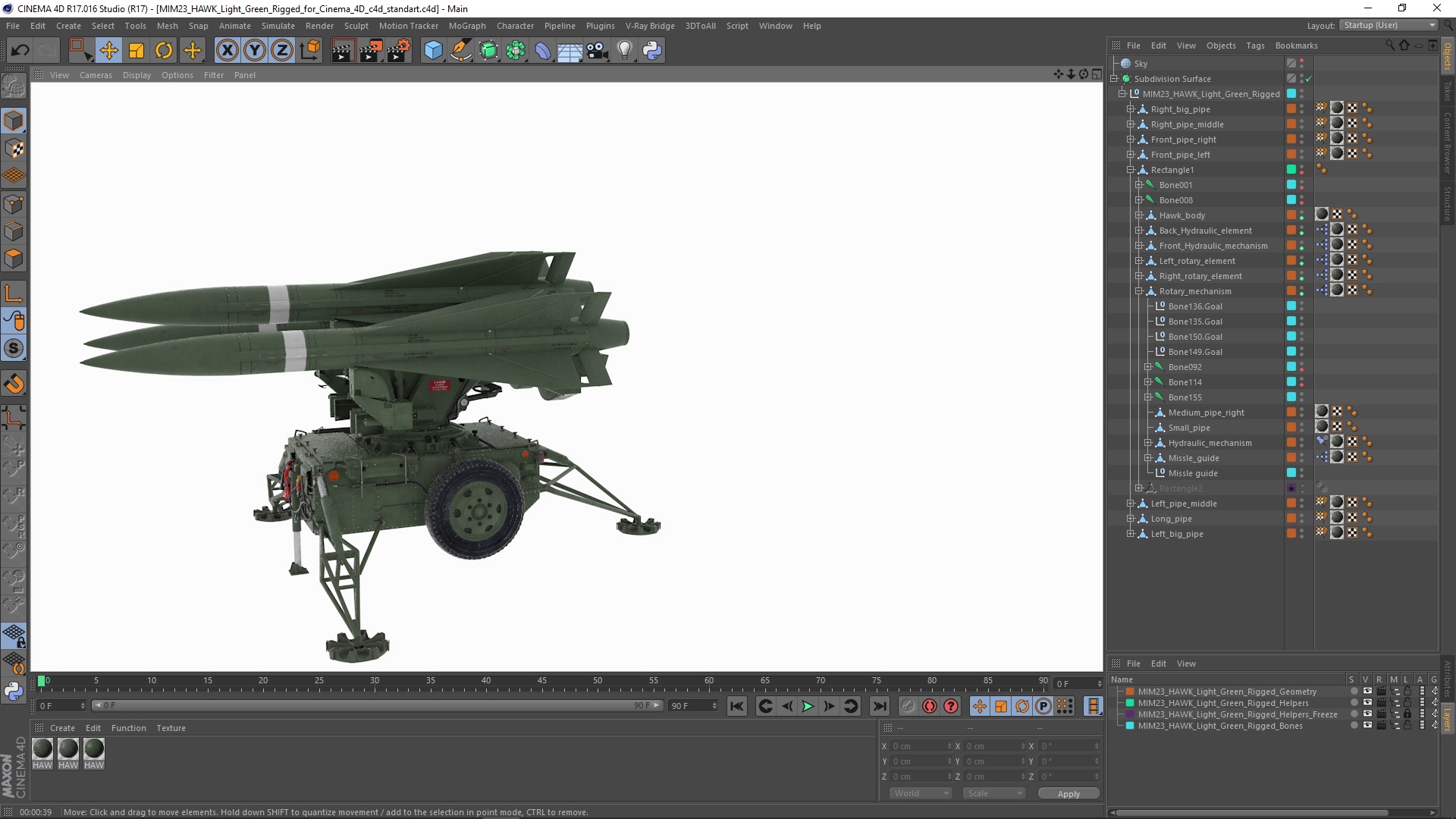Expand the Left_big_pipe tree node

(x=1130, y=534)
